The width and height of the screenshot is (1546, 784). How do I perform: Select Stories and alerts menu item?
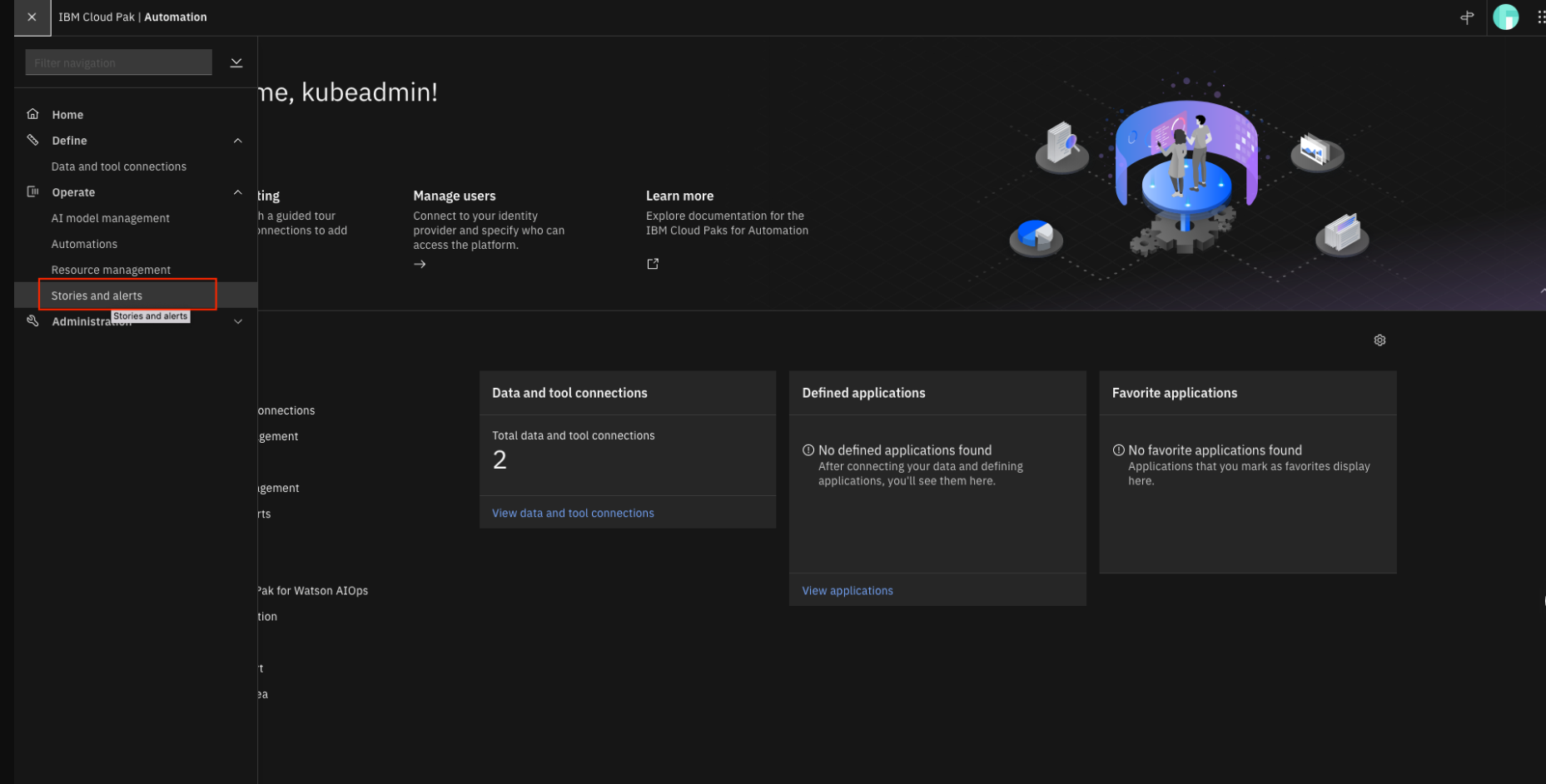coord(136,295)
